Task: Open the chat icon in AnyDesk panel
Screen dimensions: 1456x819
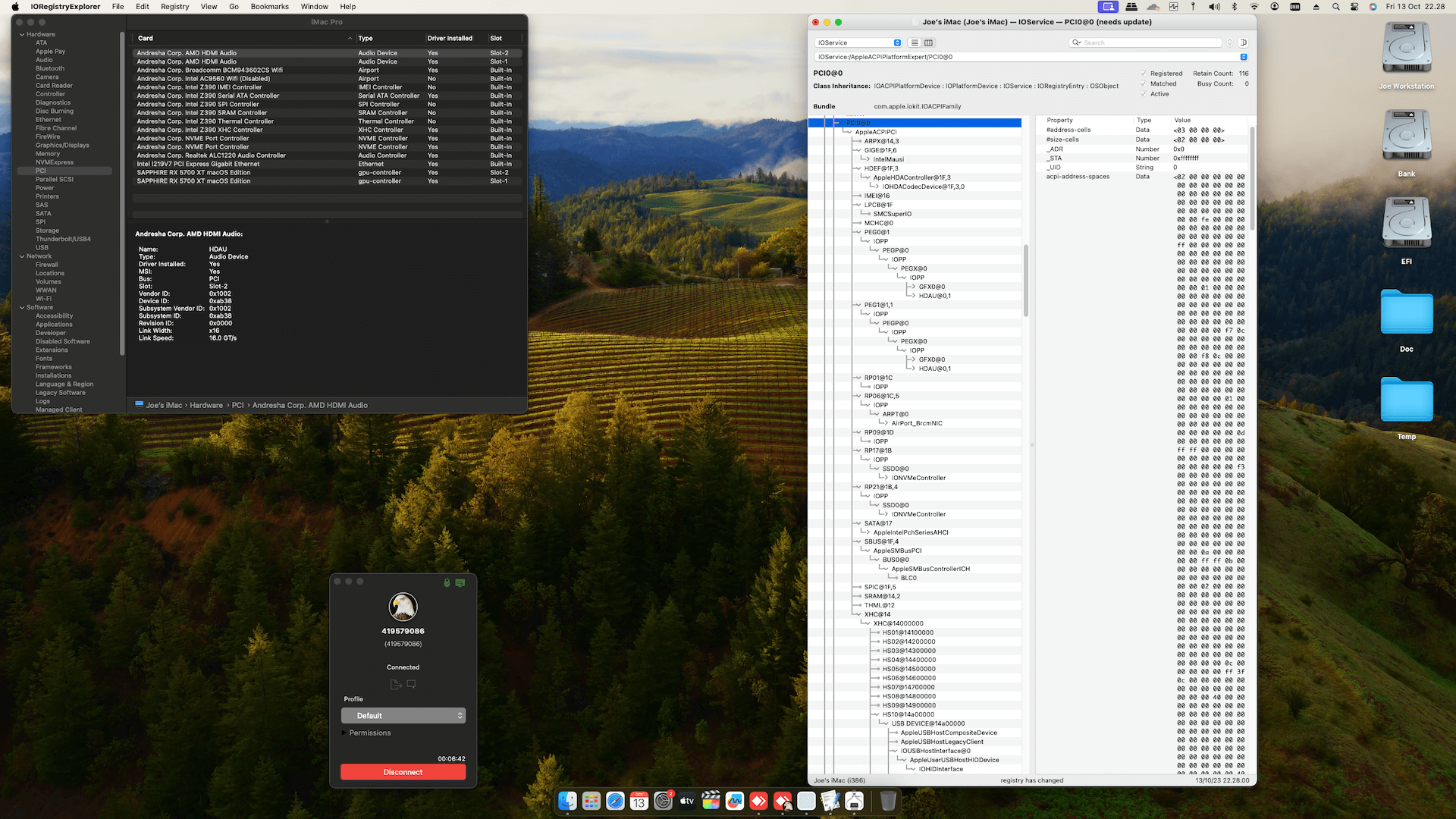Action: click(411, 684)
